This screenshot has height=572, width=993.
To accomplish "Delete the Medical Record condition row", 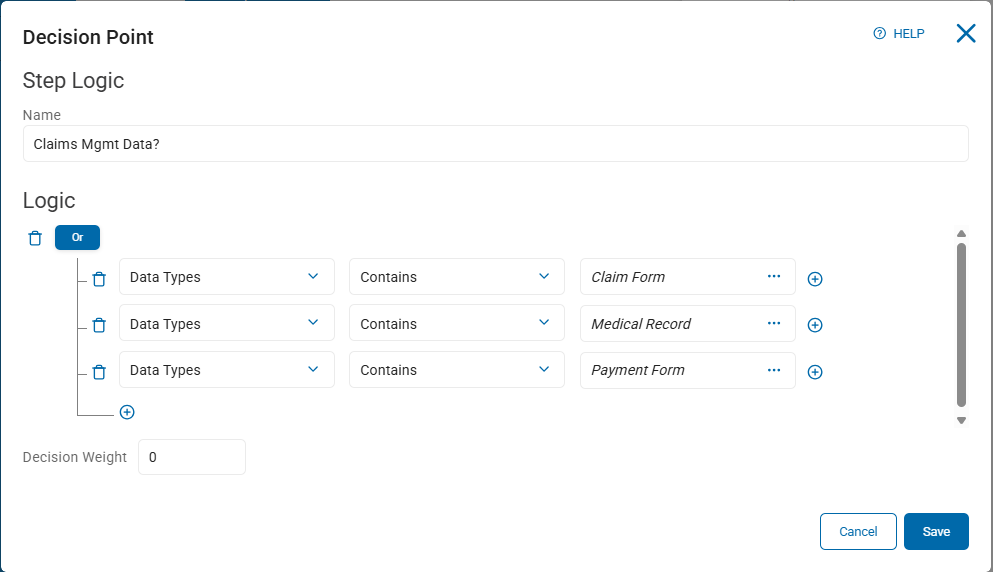I will click(x=99, y=325).
